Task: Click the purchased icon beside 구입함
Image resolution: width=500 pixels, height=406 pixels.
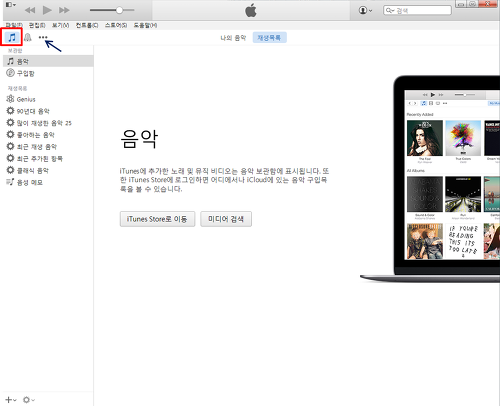Action: pyautogui.click(x=10, y=73)
